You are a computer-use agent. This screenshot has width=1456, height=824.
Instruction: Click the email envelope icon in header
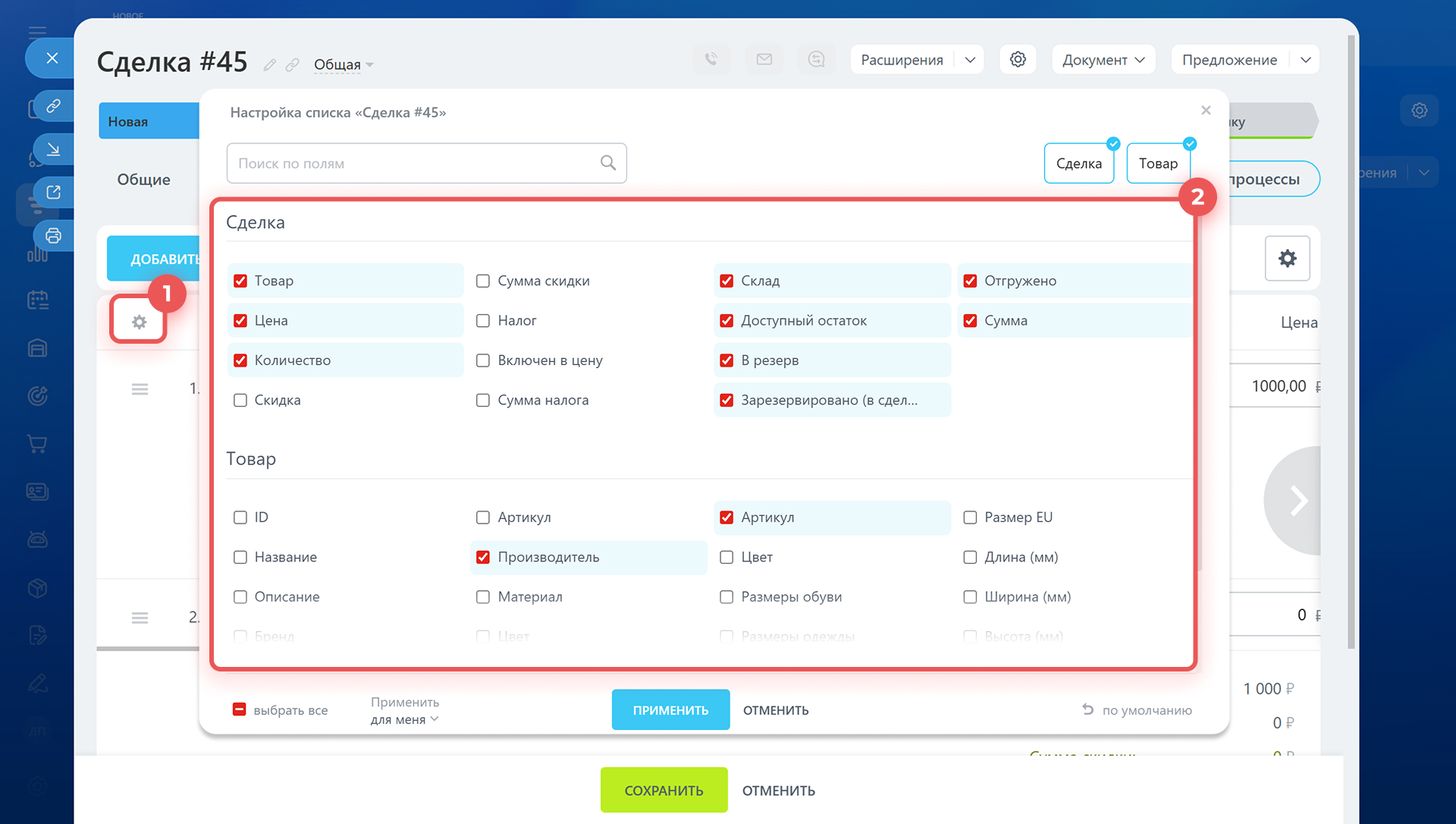coord(764,59)
